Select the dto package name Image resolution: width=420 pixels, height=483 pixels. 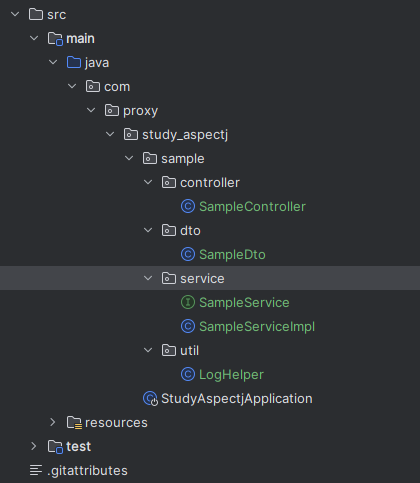click(190, 231)
